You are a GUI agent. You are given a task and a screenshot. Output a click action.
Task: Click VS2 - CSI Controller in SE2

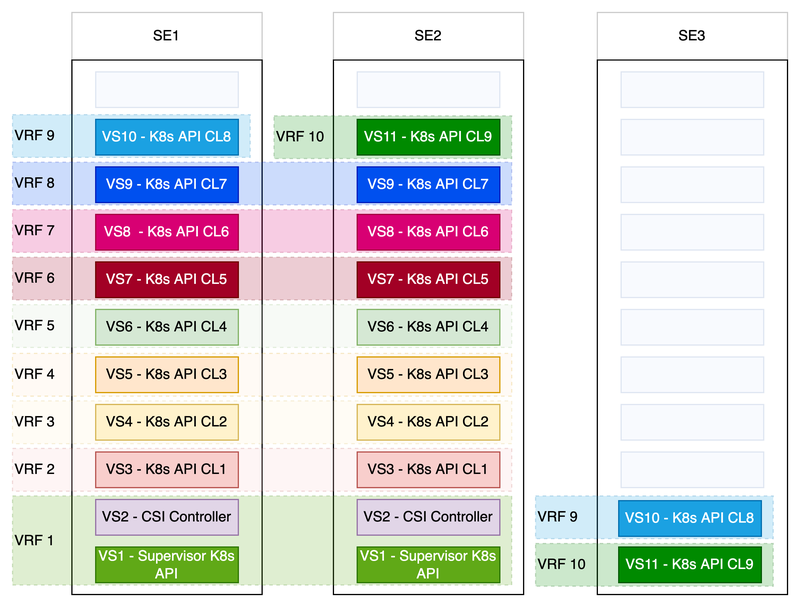[428, 517]
